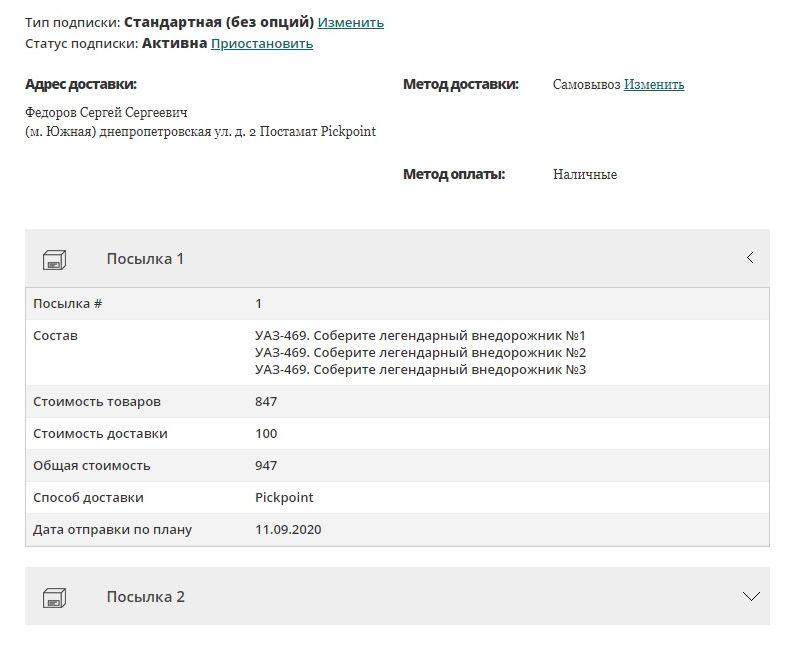
Task: Click Приостановить to pause the subscription
Action: [261, 43]
